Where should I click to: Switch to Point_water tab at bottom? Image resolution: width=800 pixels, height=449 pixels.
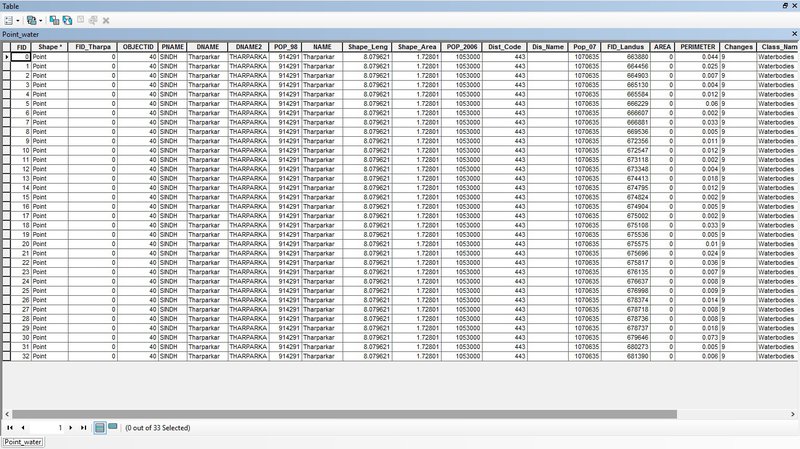(x=23, y=441)
